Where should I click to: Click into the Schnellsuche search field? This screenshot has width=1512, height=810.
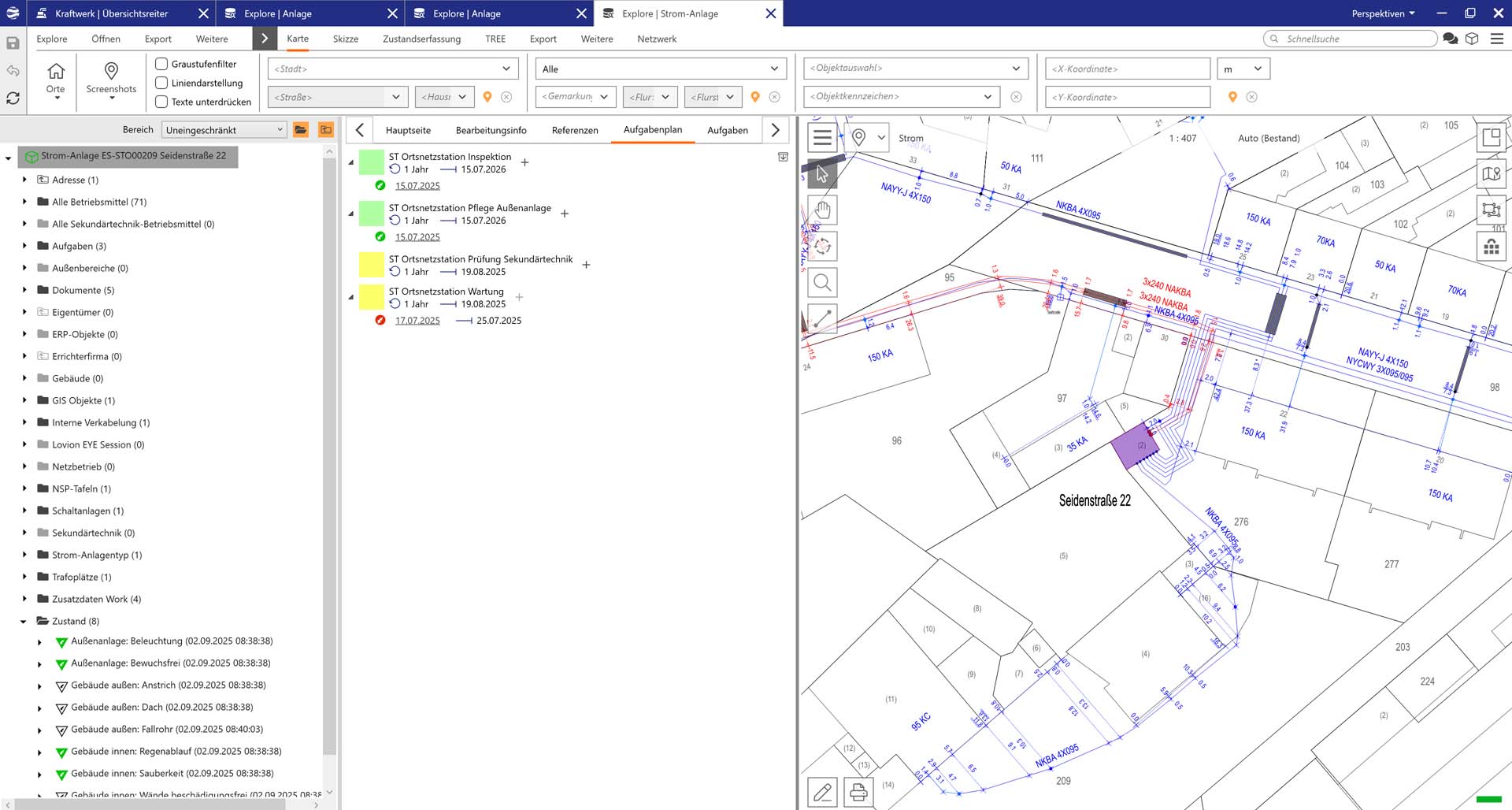[1356, 39]
